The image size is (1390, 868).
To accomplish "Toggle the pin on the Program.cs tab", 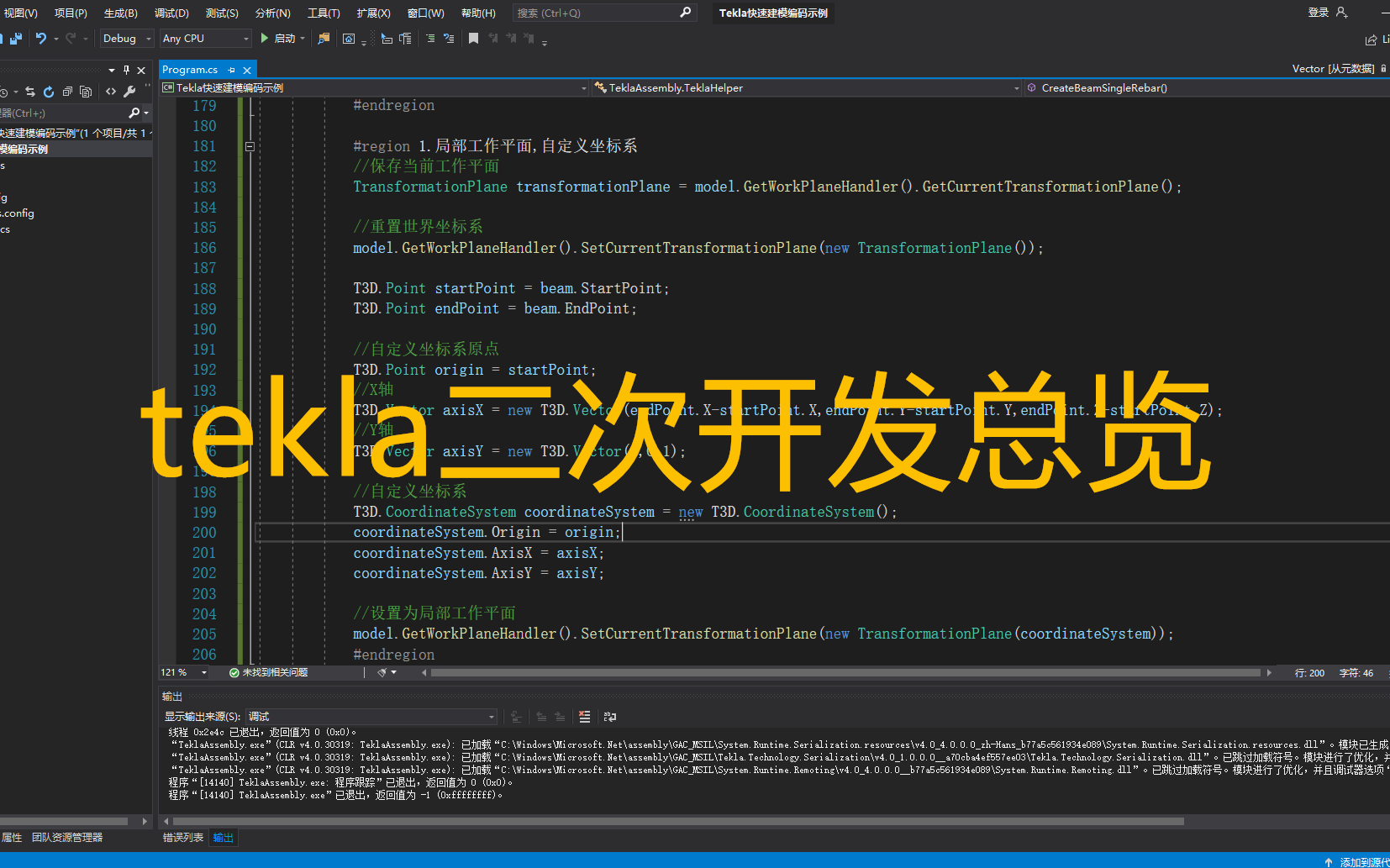I will click(x=231, y=70).
